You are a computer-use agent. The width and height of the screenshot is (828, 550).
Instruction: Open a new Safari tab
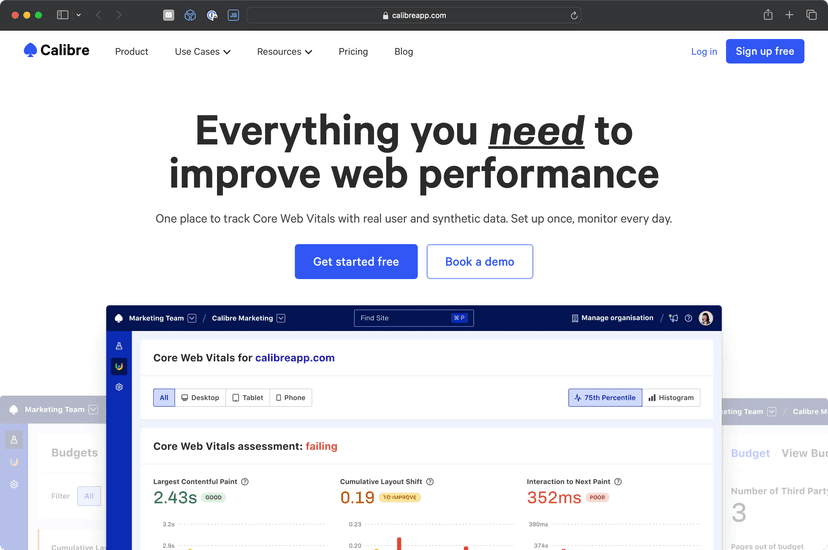coord(789,15)
